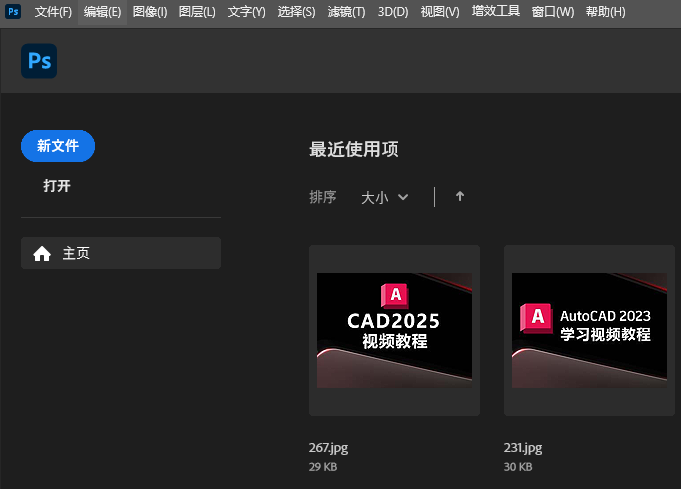Click the 30 KB size label
The width and height of the screenshot is (681, 489).
pyautogui.click(x=518, y=467)
